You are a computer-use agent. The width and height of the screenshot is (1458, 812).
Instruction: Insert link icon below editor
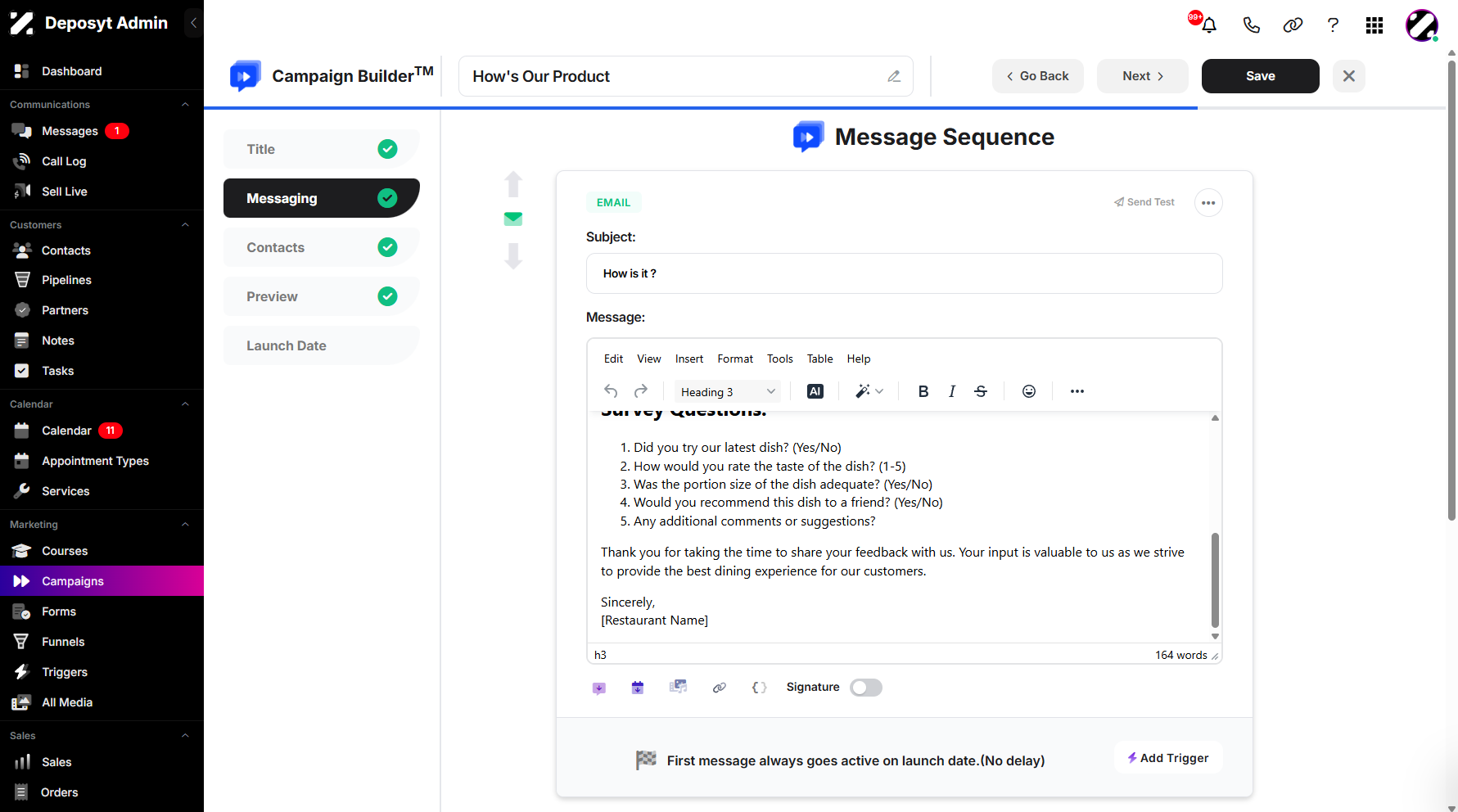[720, 688]
